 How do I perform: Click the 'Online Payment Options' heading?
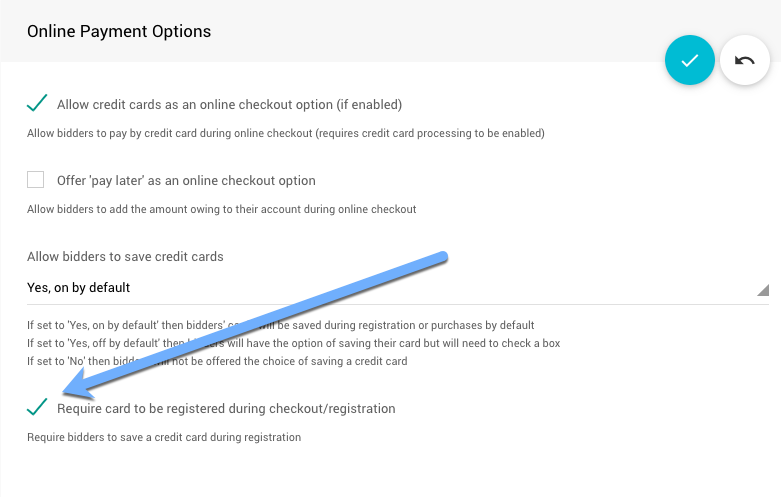(x=119, y=31)
